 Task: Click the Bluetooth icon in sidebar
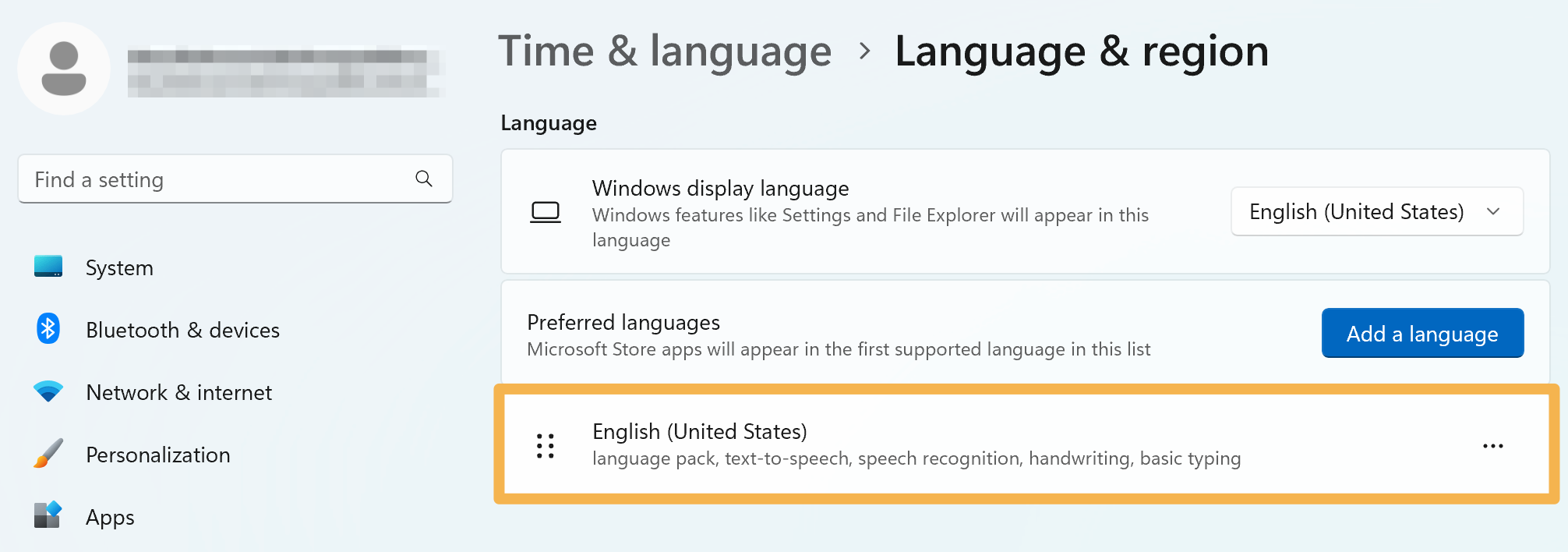coord(48,329)
